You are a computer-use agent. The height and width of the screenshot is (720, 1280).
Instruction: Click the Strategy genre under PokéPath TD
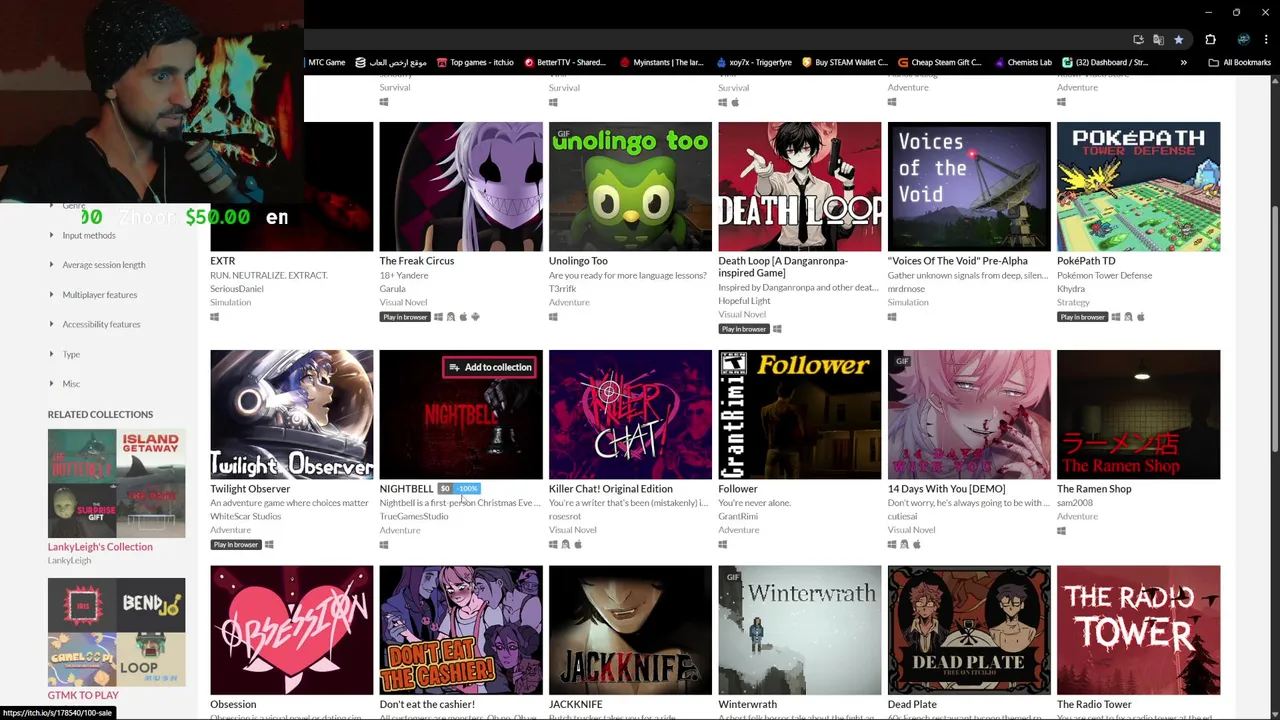(1073, 302)
